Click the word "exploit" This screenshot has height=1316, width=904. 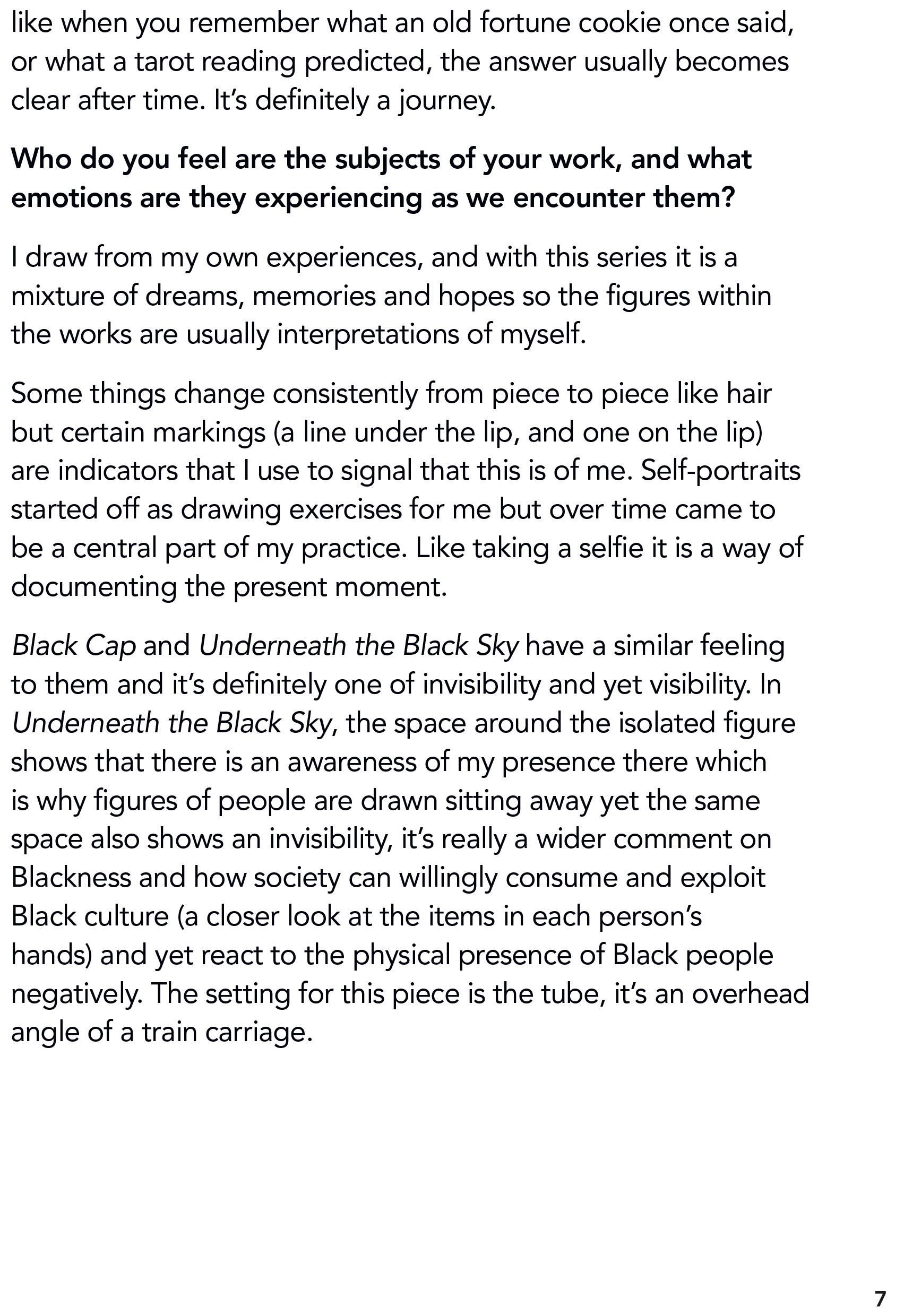point(723,878)
